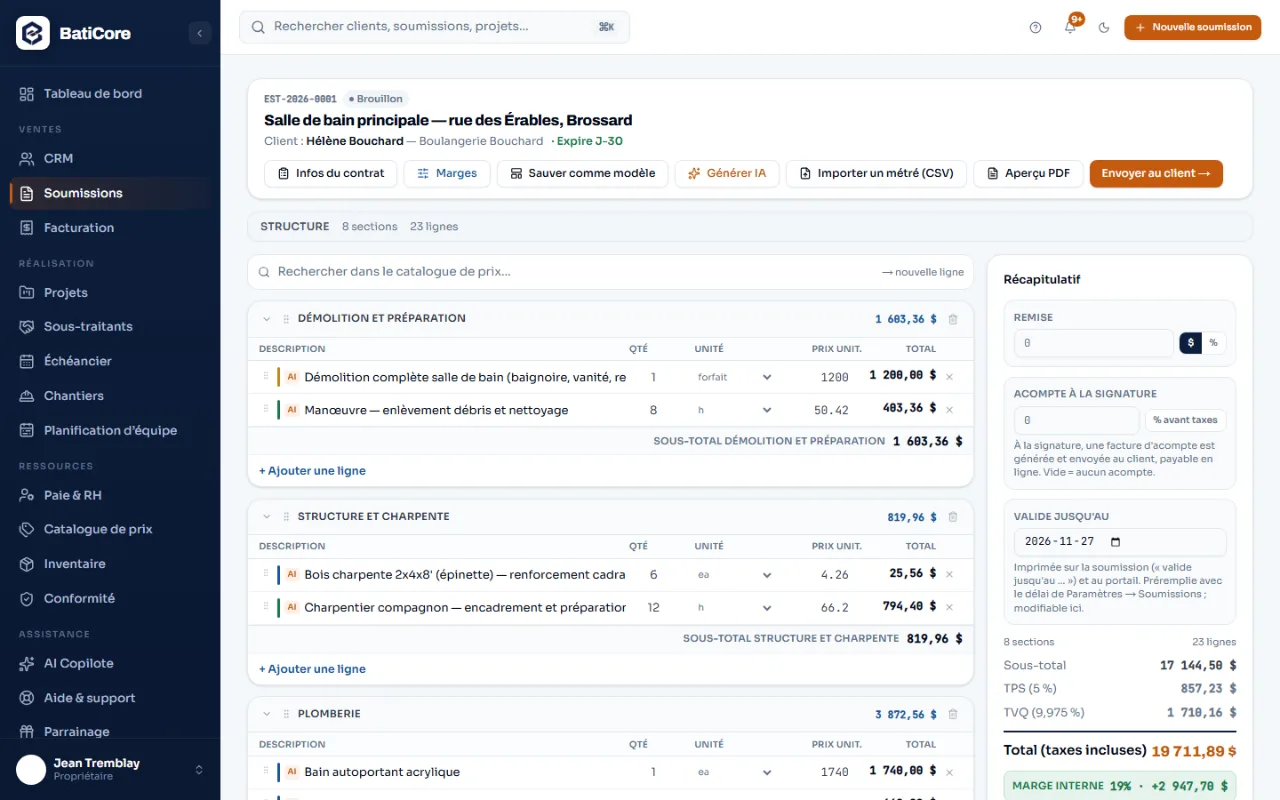This screenshot has width=1280, height=800.
Task: Open unit dropdown for Manœuvre line
Action: pyautogui.click(x=735, y=410)
